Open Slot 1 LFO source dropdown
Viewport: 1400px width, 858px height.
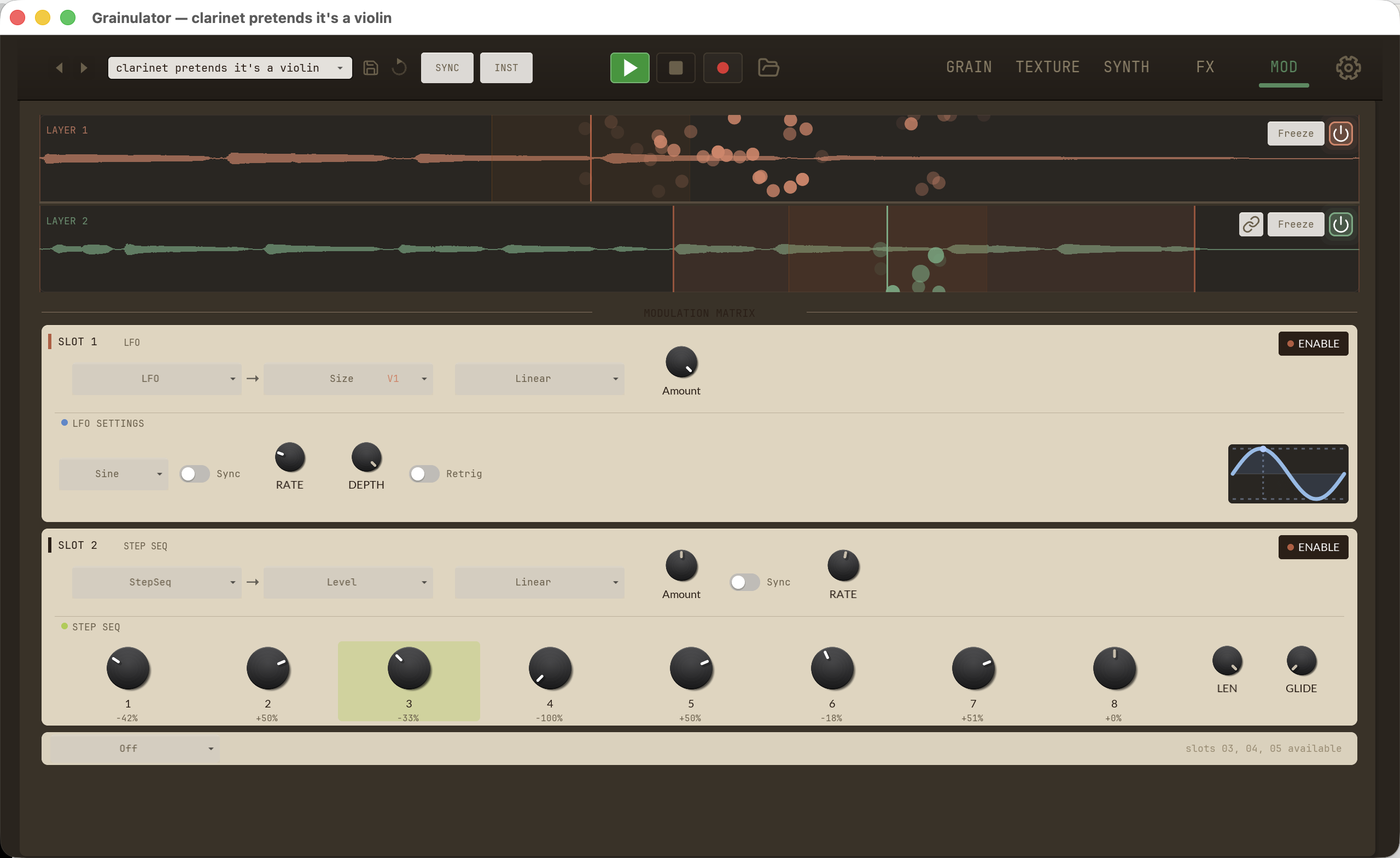point(156,379)
